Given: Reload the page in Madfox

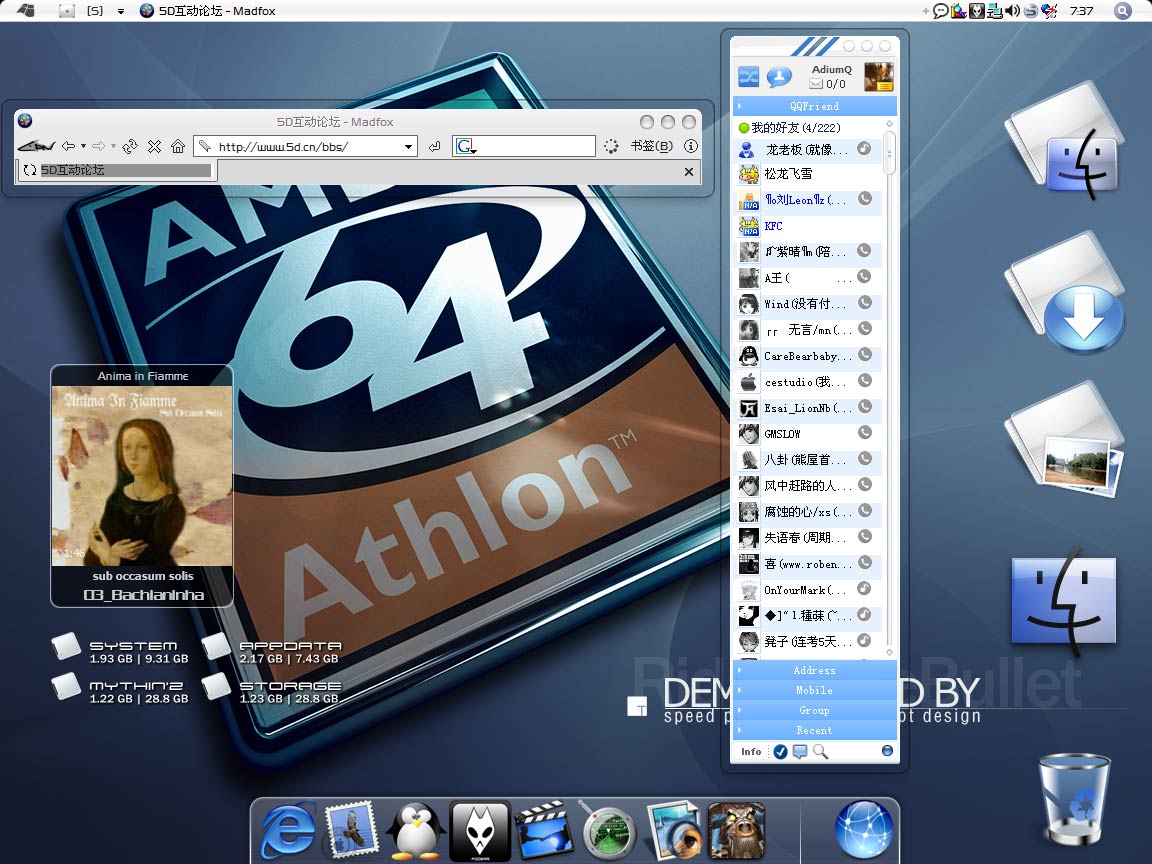Looking at the screenshot, I should (x=129, y=146).
